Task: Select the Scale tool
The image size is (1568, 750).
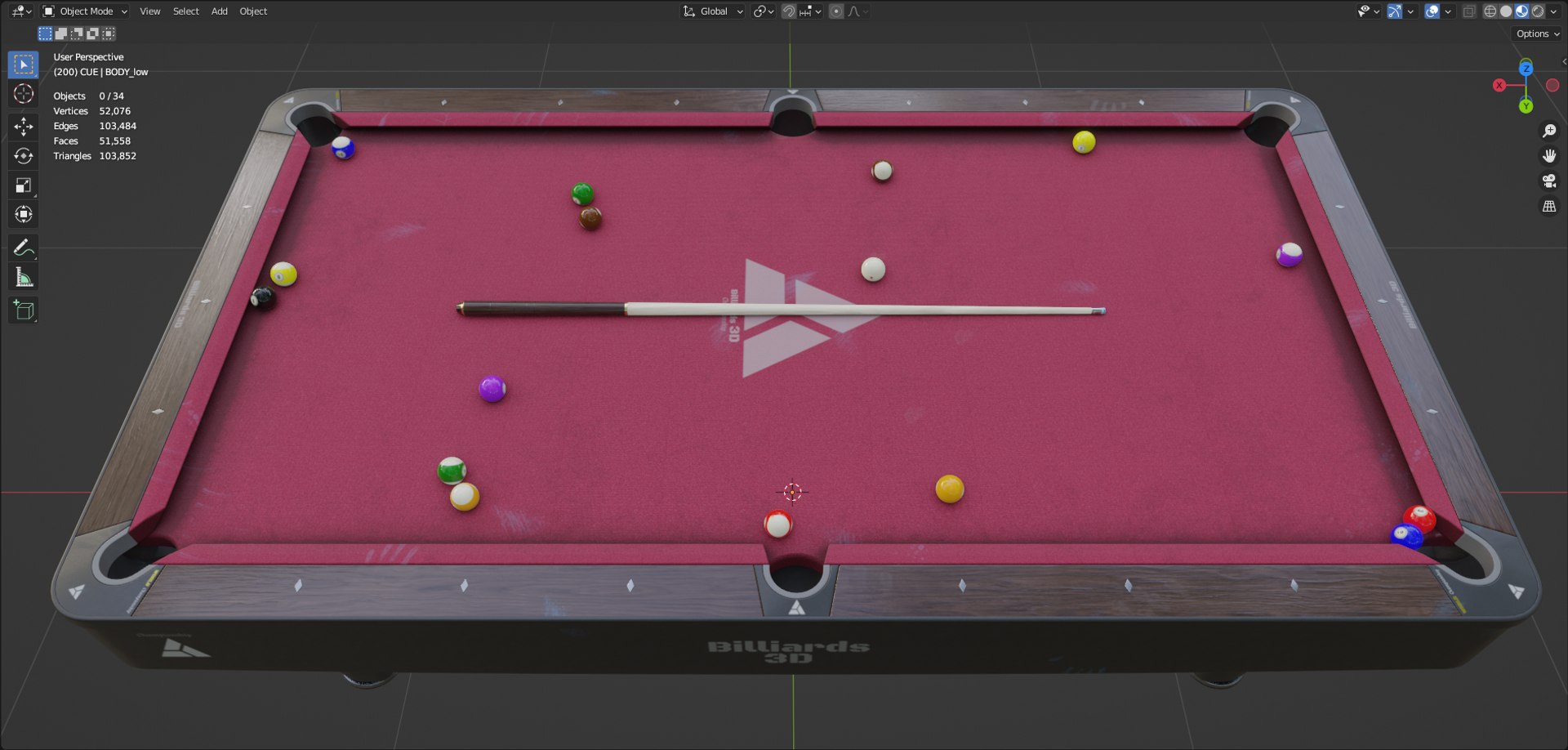Action: [x=23, y=185]
